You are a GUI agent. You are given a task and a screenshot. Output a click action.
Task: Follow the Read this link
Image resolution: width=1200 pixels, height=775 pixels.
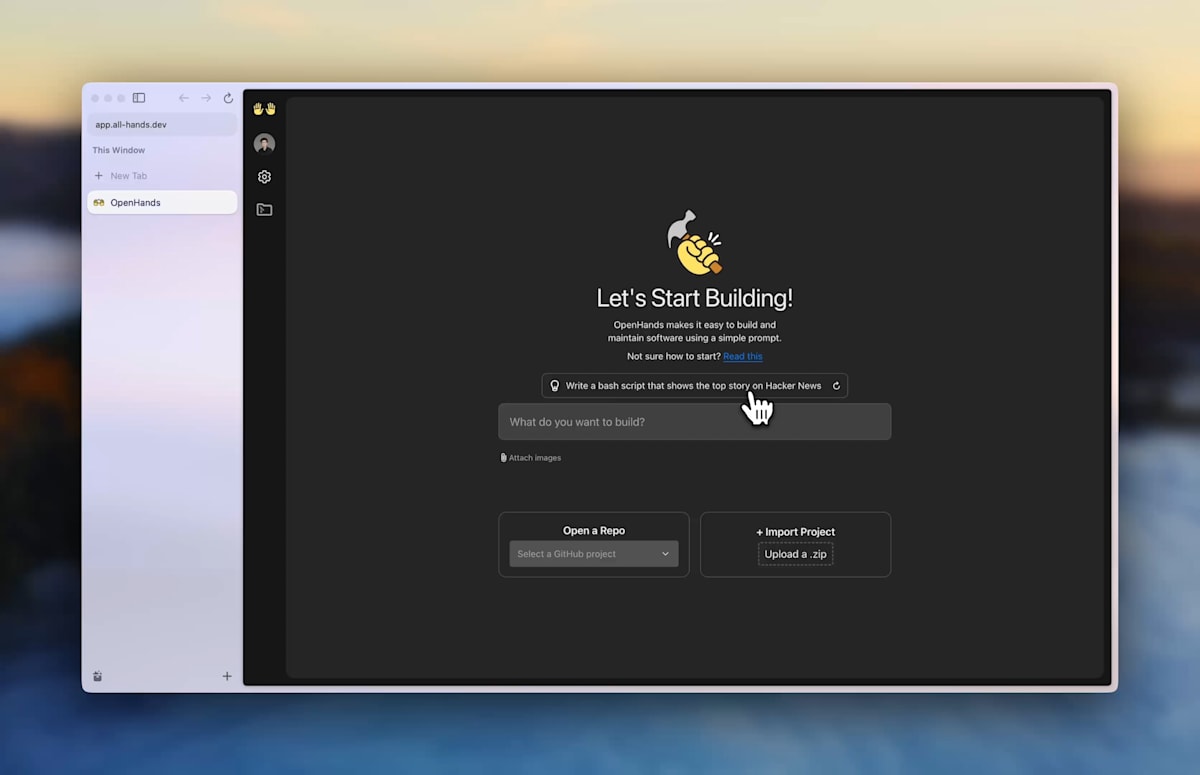tap(743, 356)
